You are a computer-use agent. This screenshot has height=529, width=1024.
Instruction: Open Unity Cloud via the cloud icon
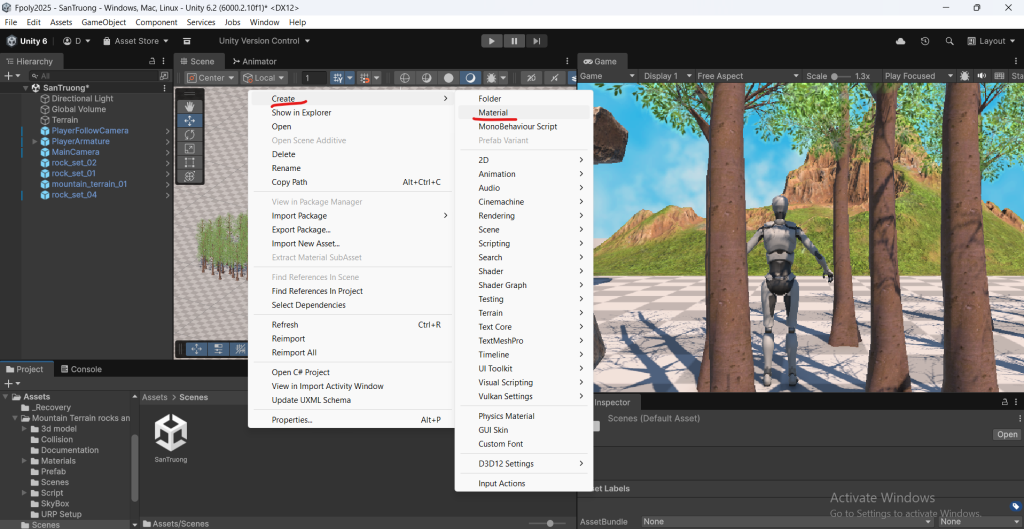(901, 41)
